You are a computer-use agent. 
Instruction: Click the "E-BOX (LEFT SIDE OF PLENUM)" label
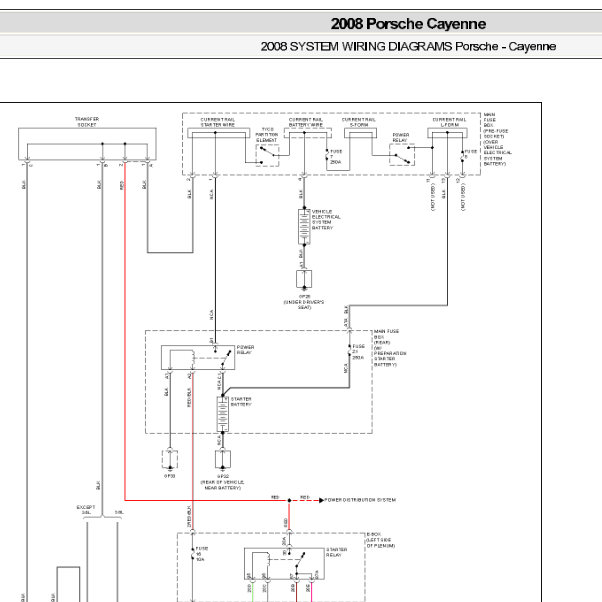[380, 540]
